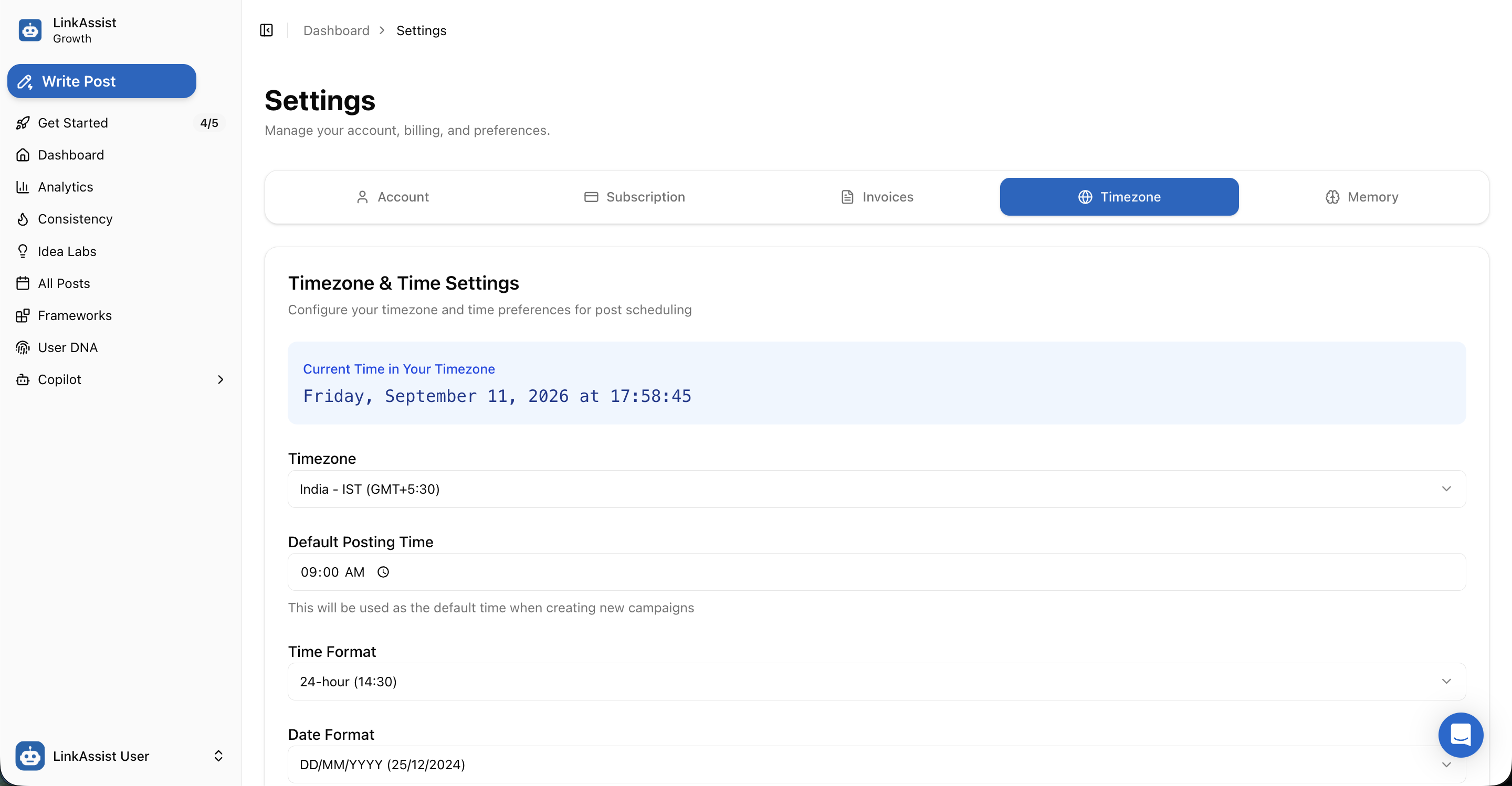
Task: Click the Analytics bar chart icon
Action: click(x=23, y=186)
